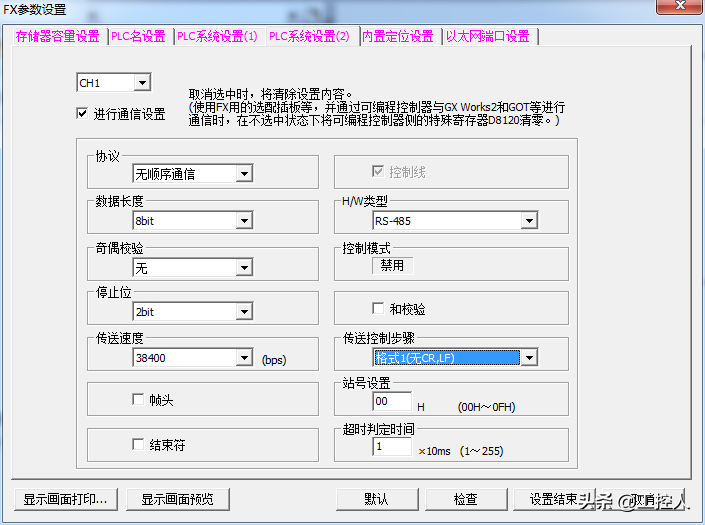Image resolution: width=705 pixels, height=525 pixels.
Task: Click the 检查 check button
Action: point(466,499)
